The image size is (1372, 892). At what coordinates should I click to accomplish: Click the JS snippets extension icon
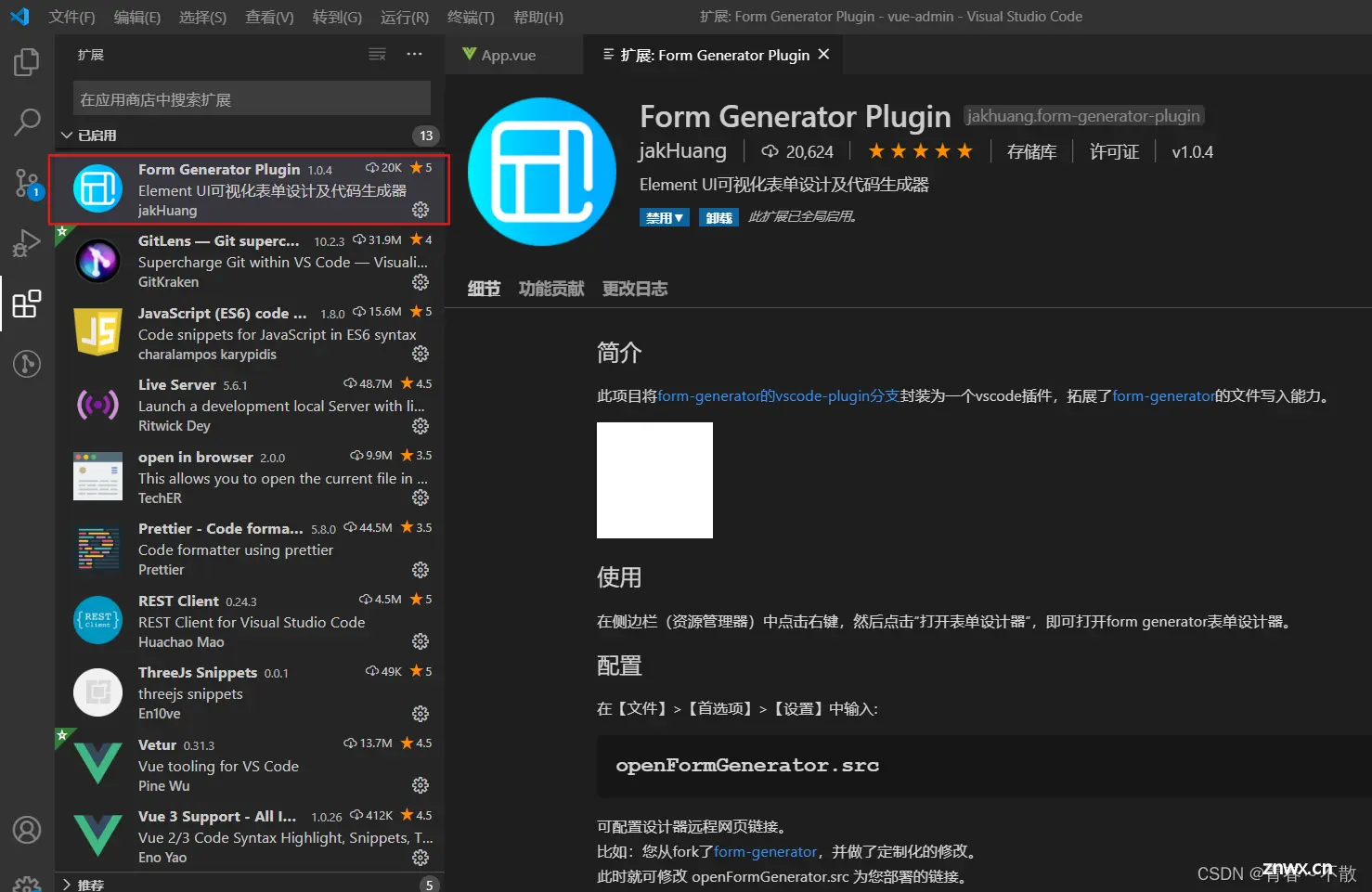pos(97,332)
